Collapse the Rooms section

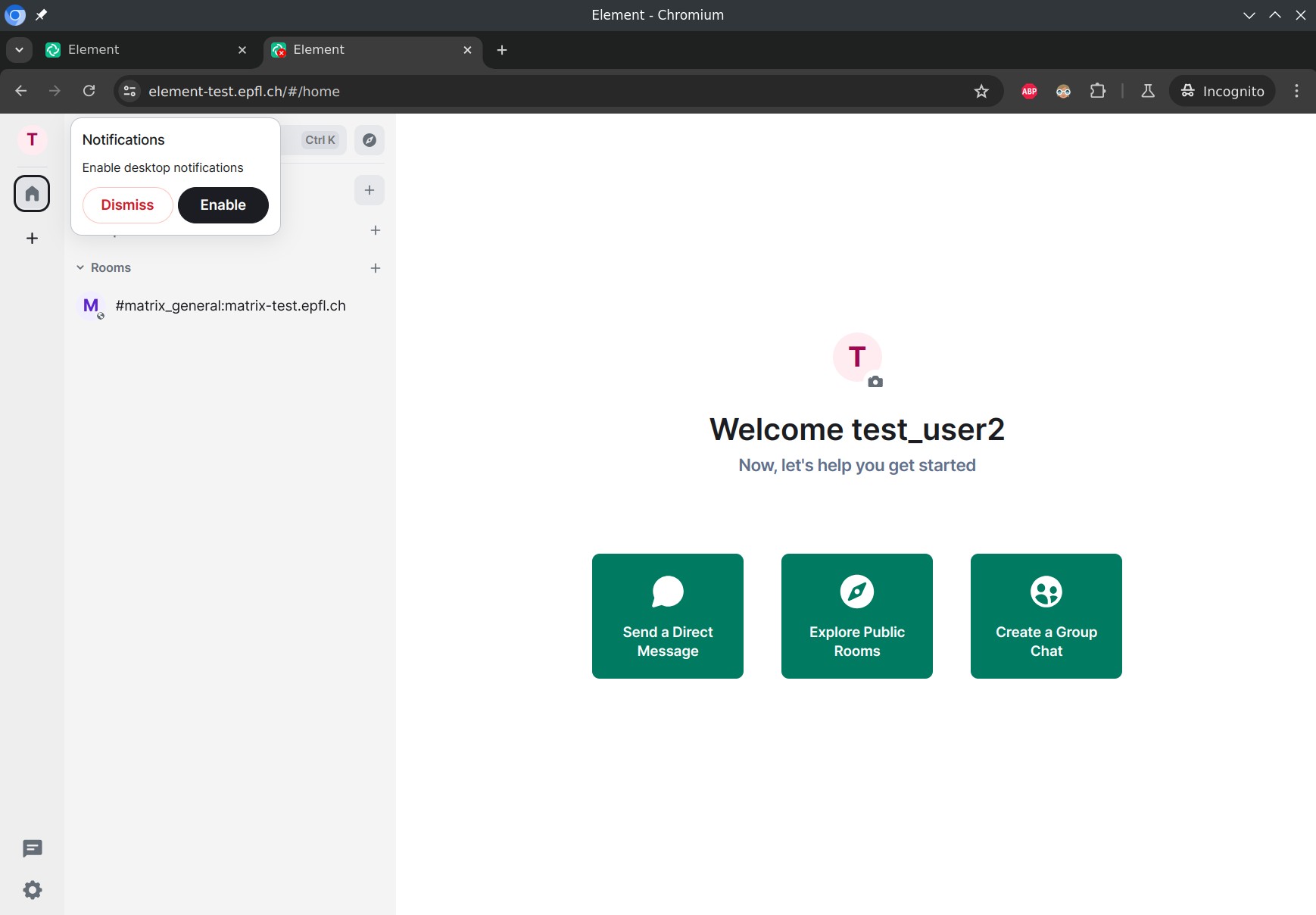80,268
